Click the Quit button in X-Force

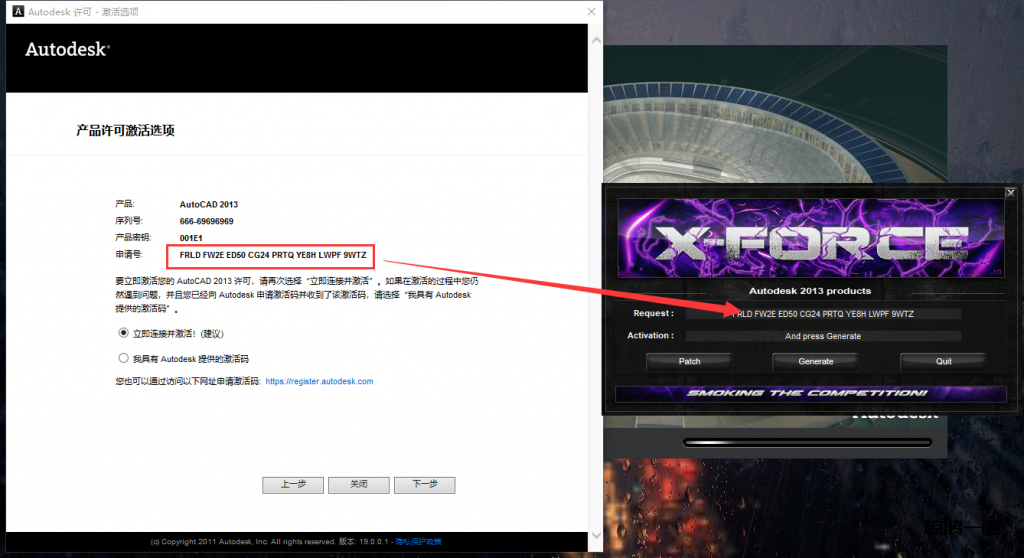tap(943, 361)
